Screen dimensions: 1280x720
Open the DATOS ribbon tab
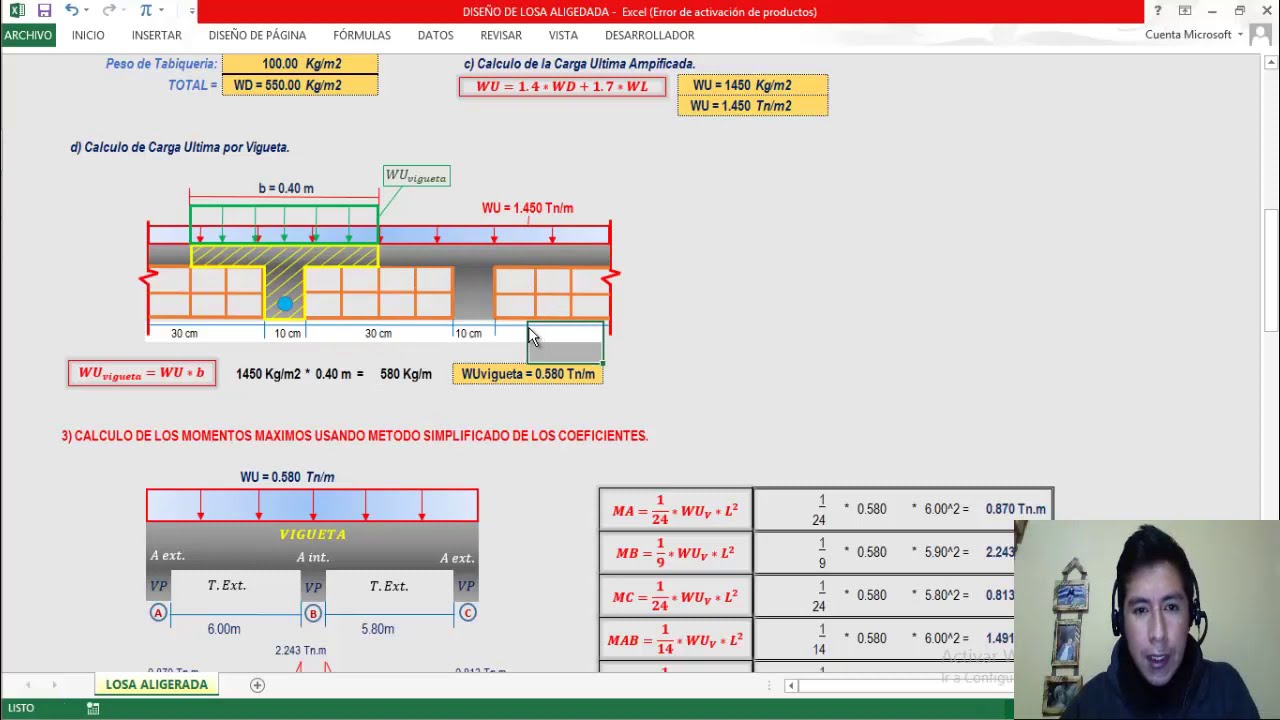[435, 35]
